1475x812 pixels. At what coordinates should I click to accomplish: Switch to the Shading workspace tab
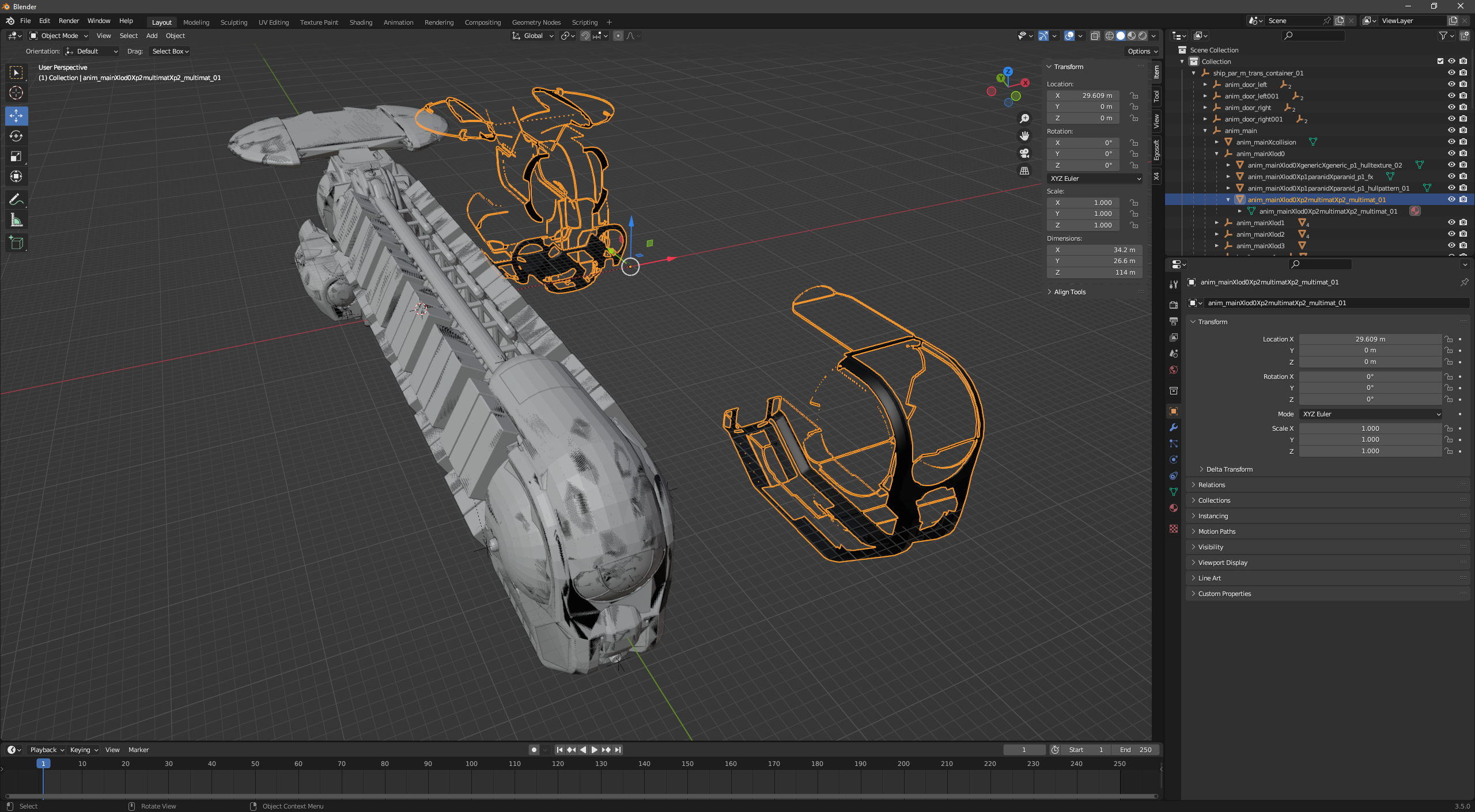click(361, 22)
